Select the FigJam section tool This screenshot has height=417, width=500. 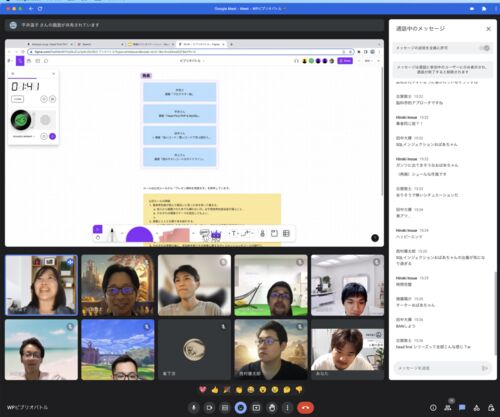click(274, 233)
